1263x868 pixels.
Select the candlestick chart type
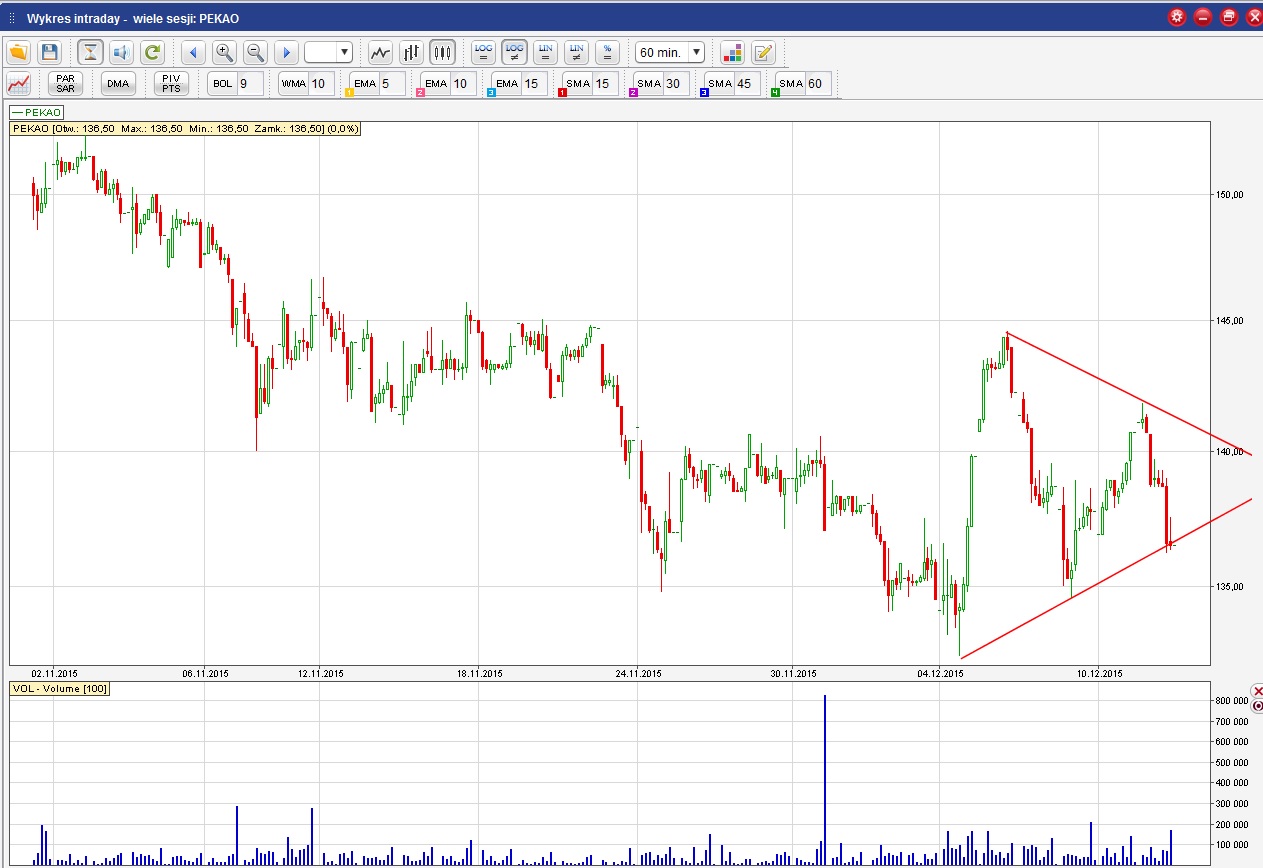(x=442, y=52)
